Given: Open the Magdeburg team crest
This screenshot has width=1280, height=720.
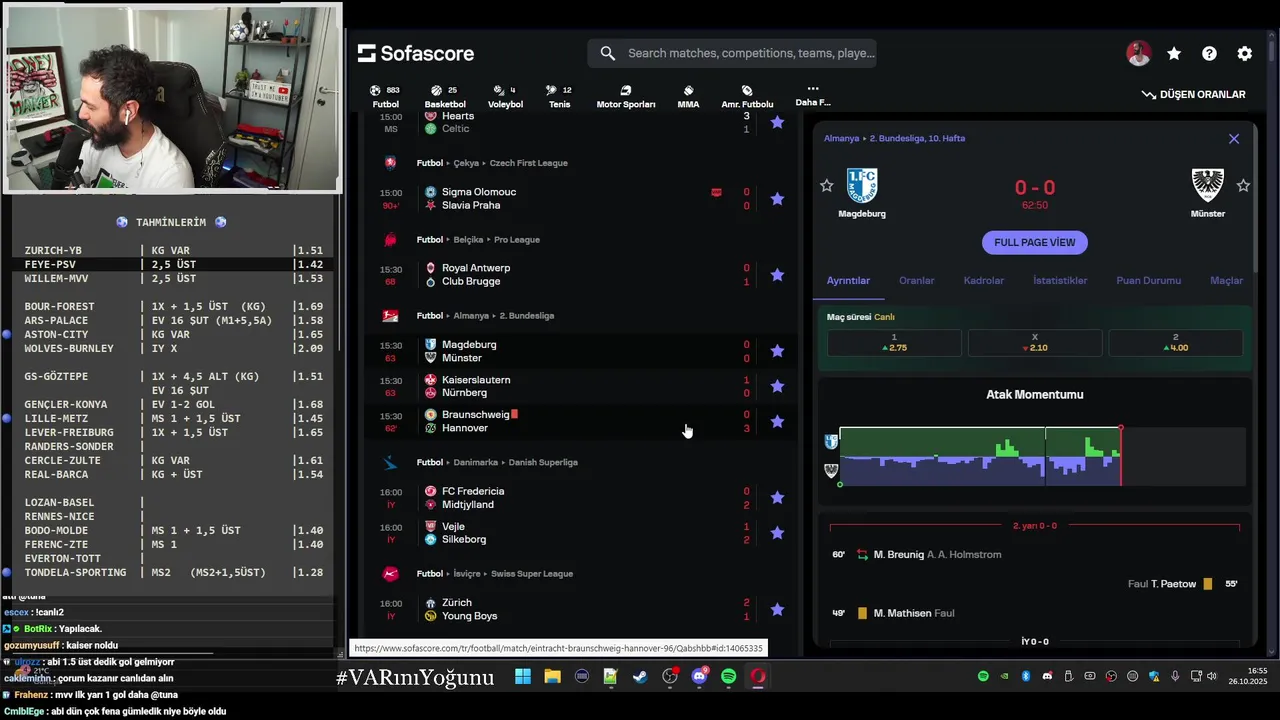Looking at the screenshot, I should (x=862, y=185).
